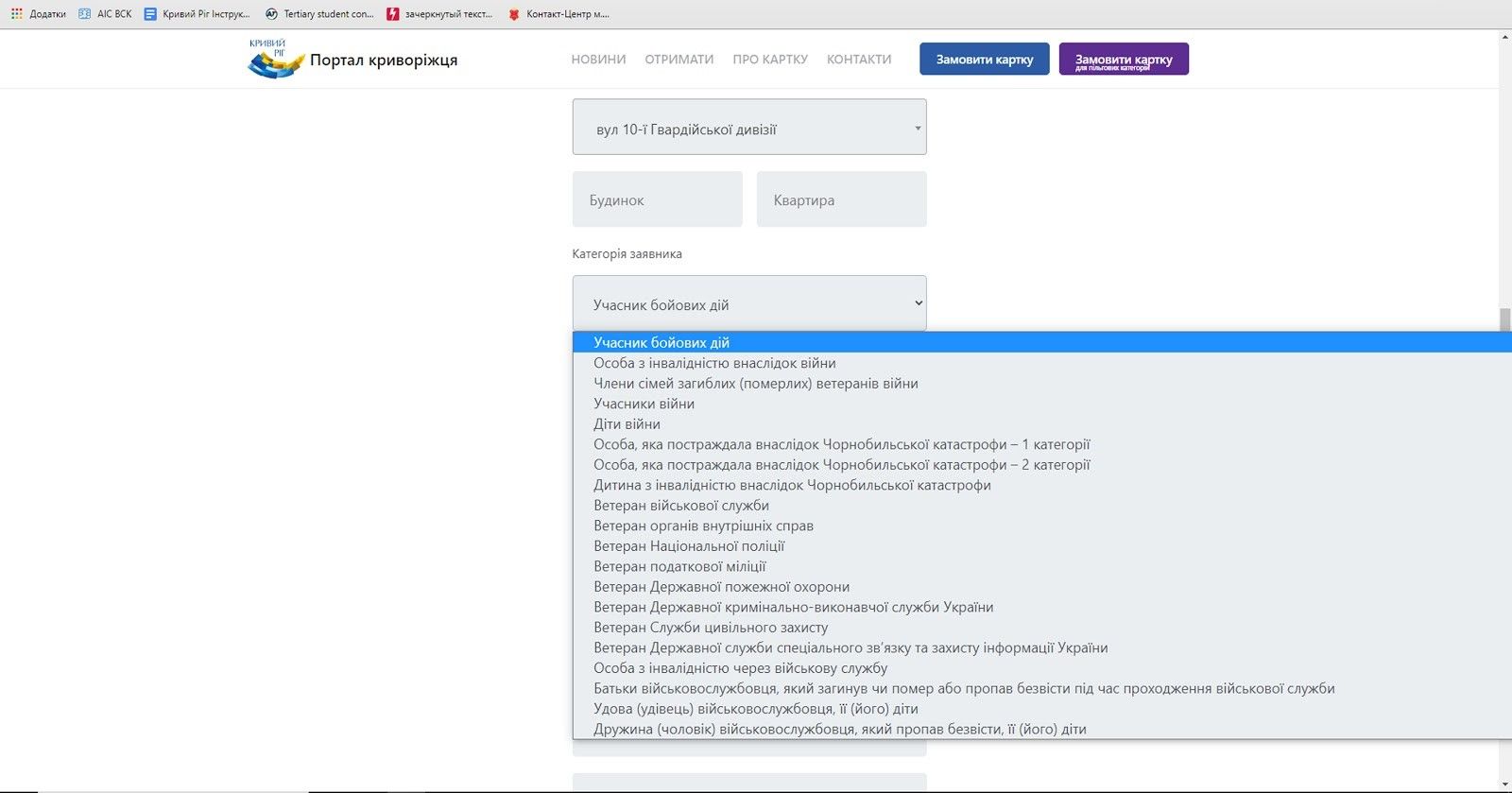
Task: Open the Контакт-Центр bookmark
Action: pyautogui.click(x=558, y=14)
